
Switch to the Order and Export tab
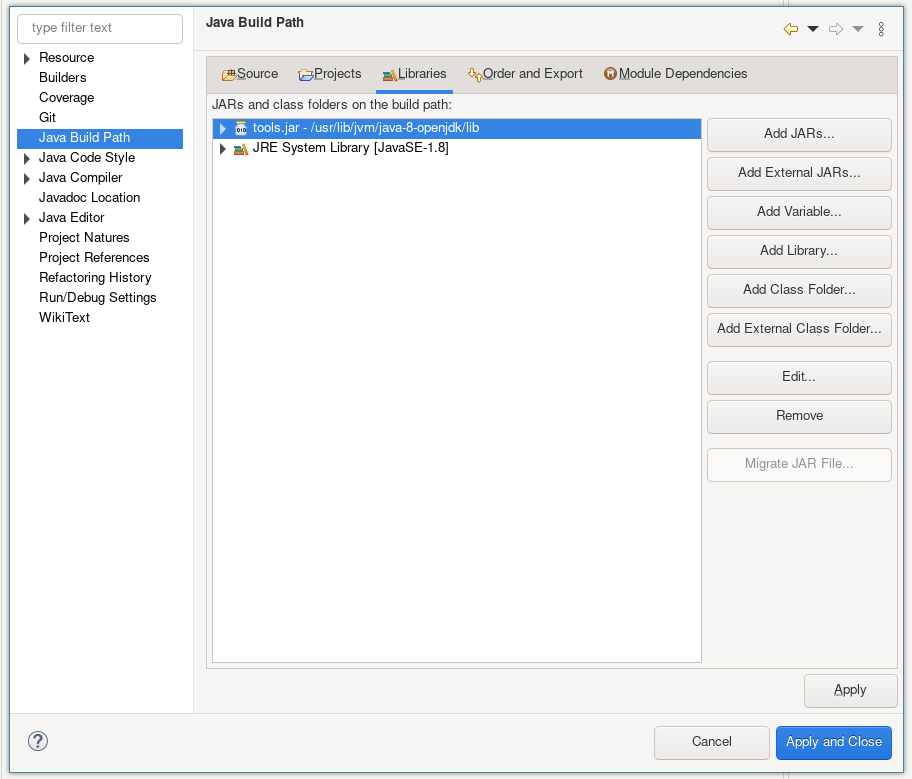coord(525,74)
